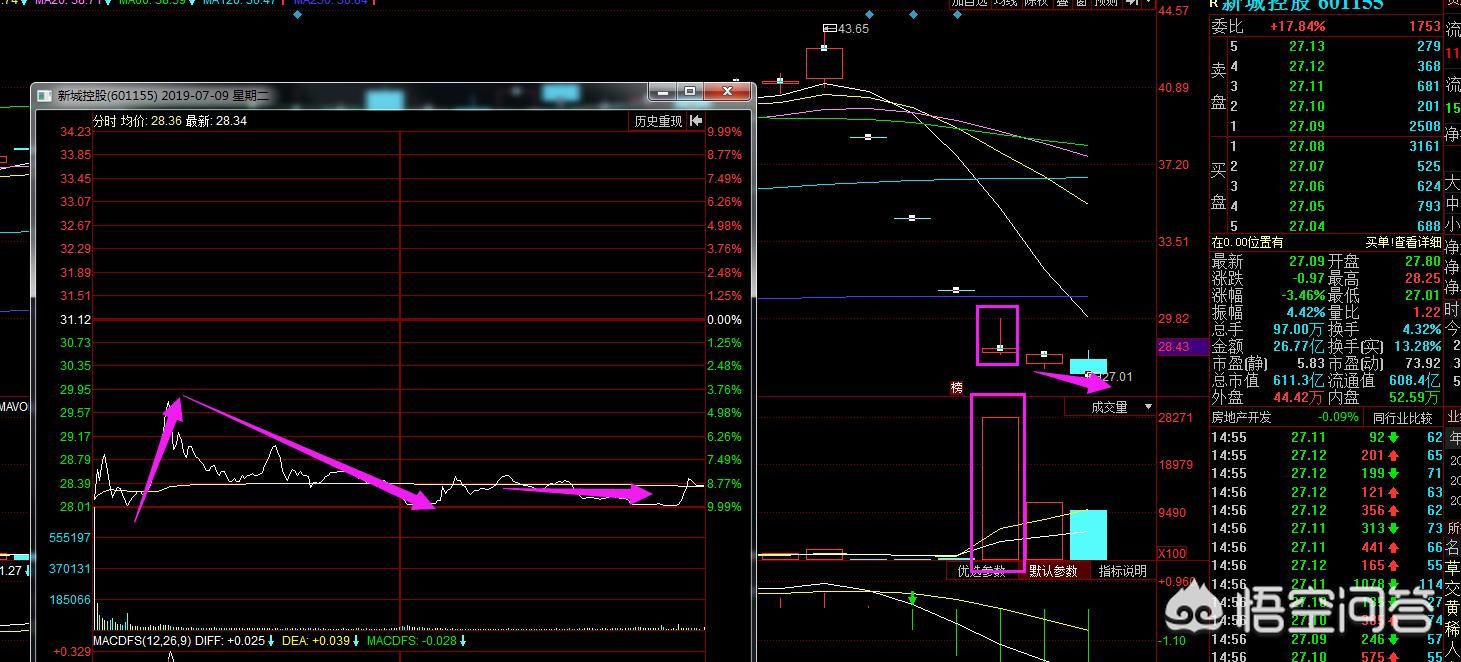Click the 预测 toolbar button
The image size is (1461, 662).
tap(1105, 3)
